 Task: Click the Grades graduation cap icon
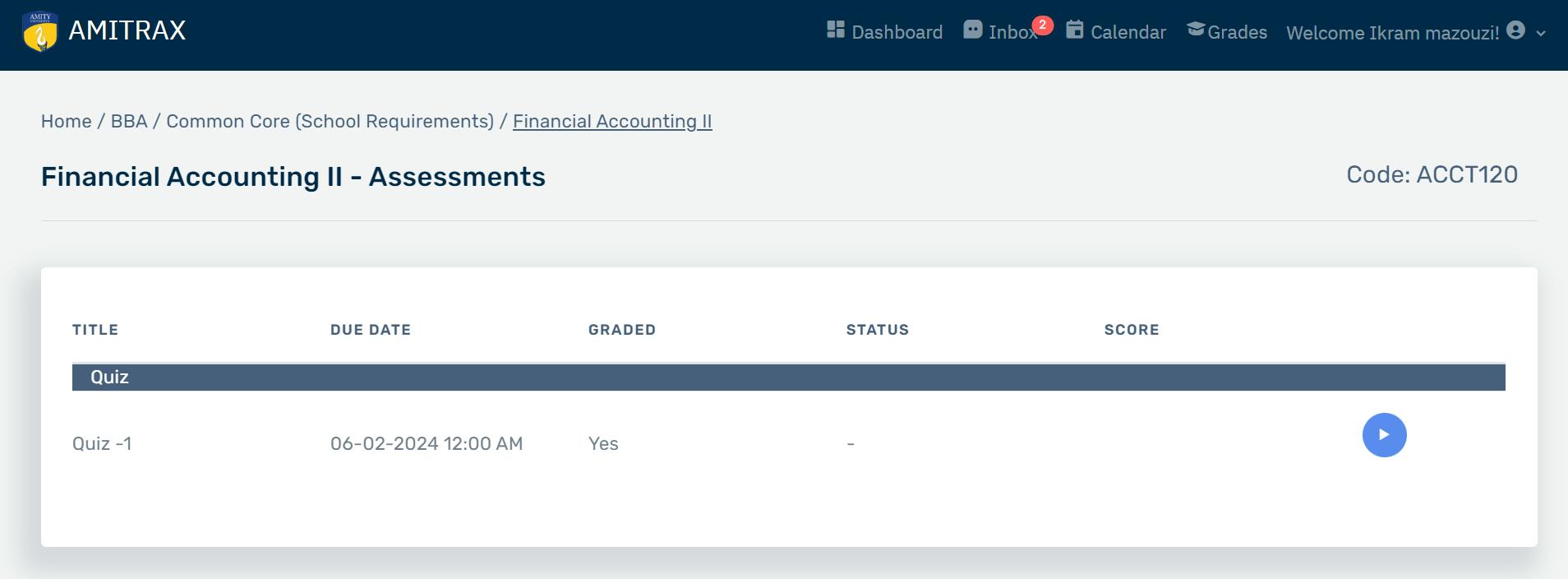pos(1196,30)
